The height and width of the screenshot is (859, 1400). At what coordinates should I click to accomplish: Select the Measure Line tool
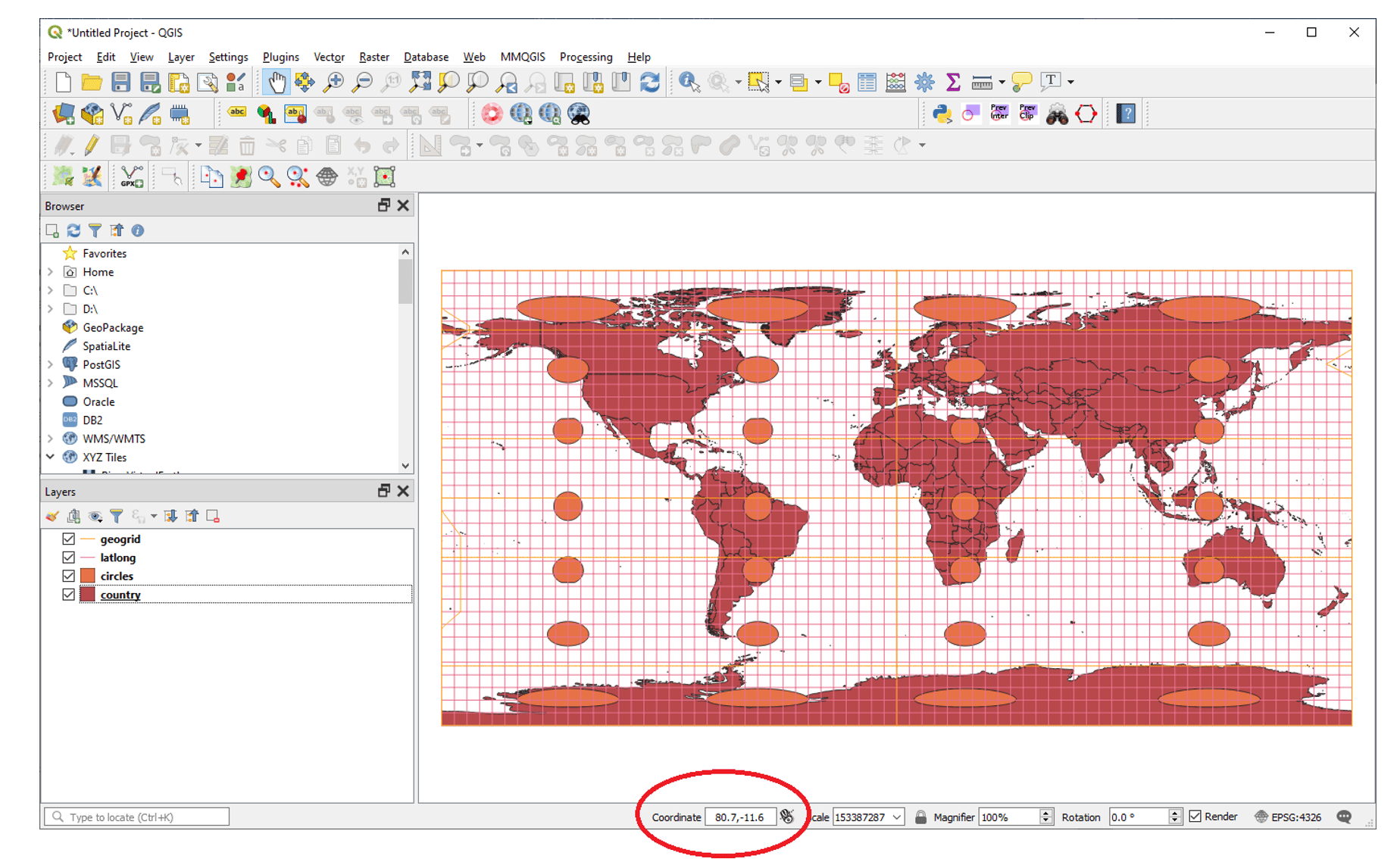coord(983,81)
